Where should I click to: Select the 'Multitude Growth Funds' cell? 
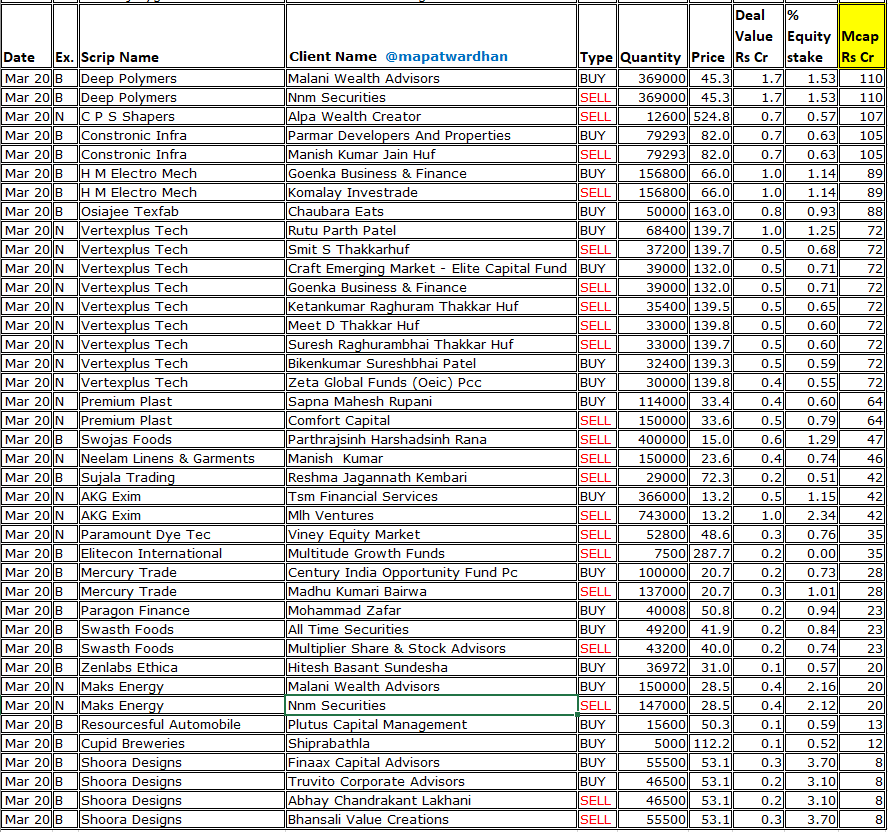431,553
